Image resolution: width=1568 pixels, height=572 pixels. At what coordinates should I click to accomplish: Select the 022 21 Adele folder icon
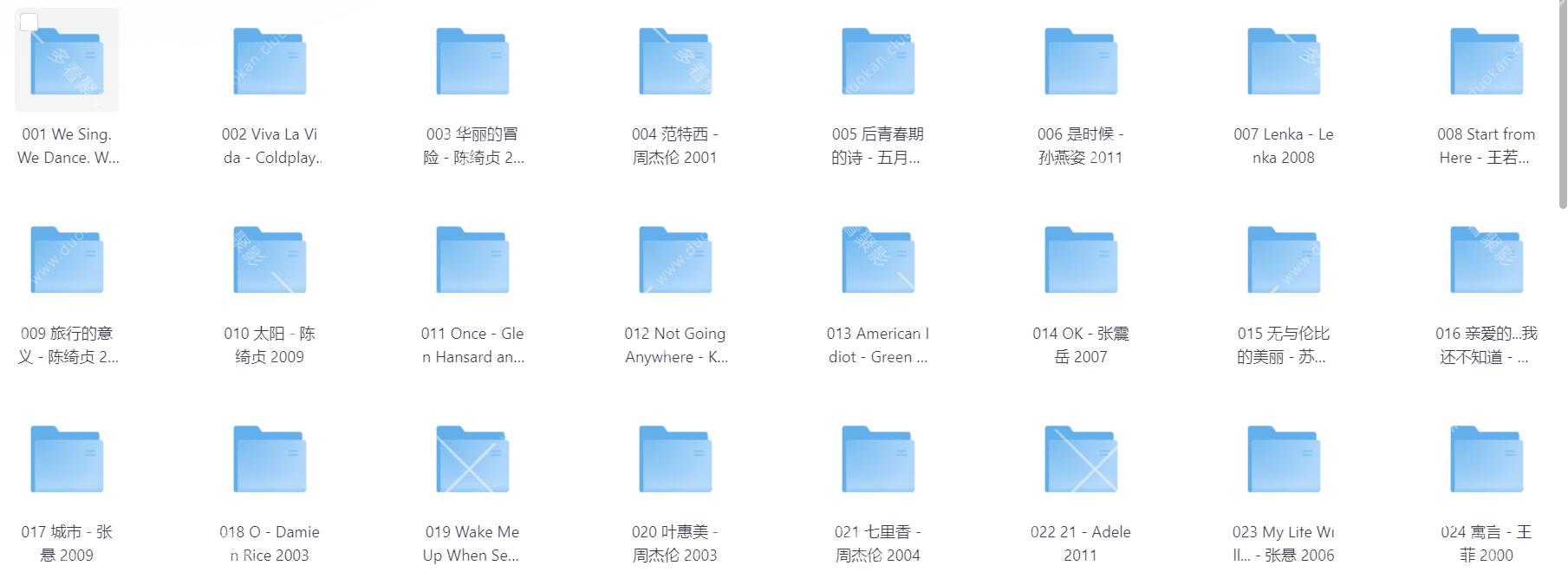click(1081, 459)
